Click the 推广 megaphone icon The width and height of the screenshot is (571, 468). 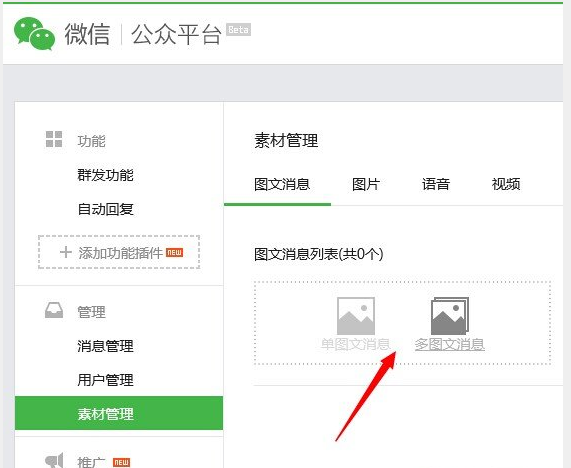54,460
